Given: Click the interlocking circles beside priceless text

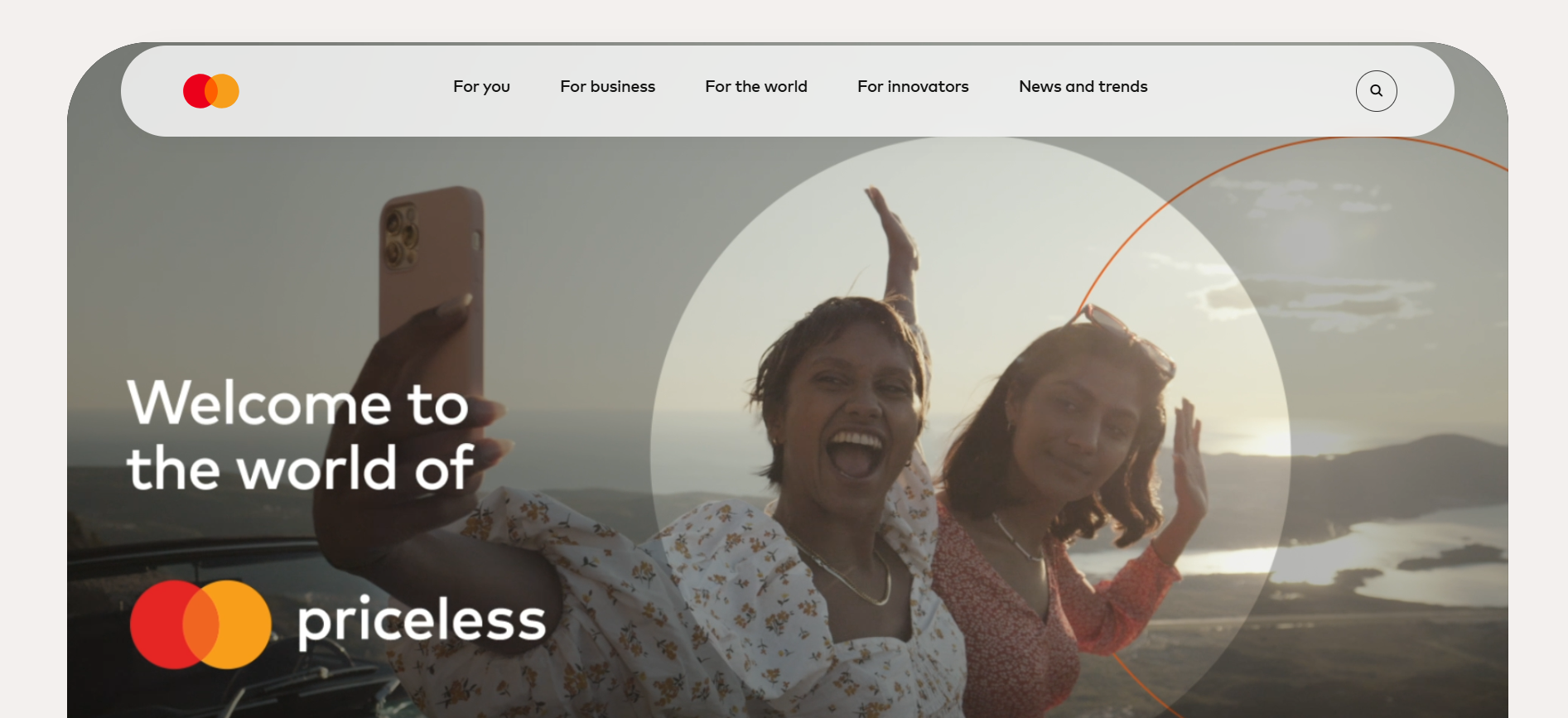Looking at the screenshot, I should [201, 624].
